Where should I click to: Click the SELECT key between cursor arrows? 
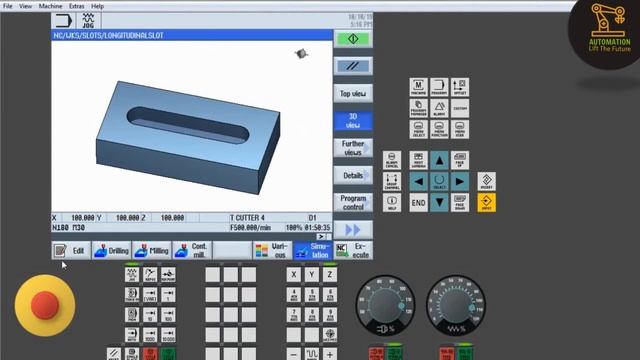tap(439, 182)
